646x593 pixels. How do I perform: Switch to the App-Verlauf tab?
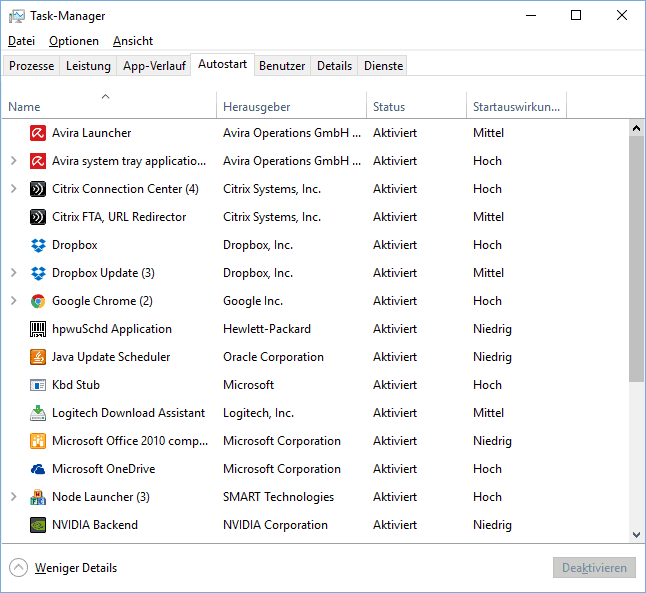(154, 66)
